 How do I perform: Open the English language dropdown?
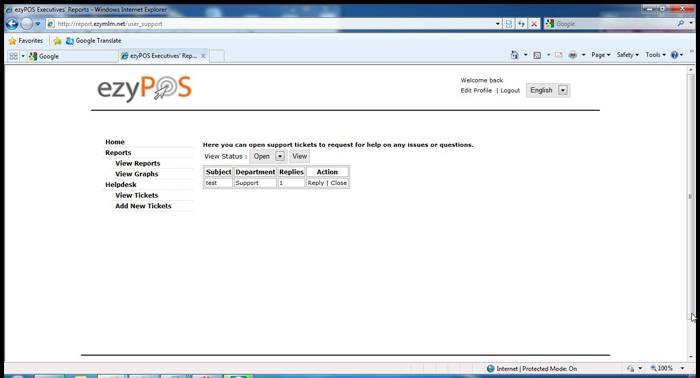(548, 90)
